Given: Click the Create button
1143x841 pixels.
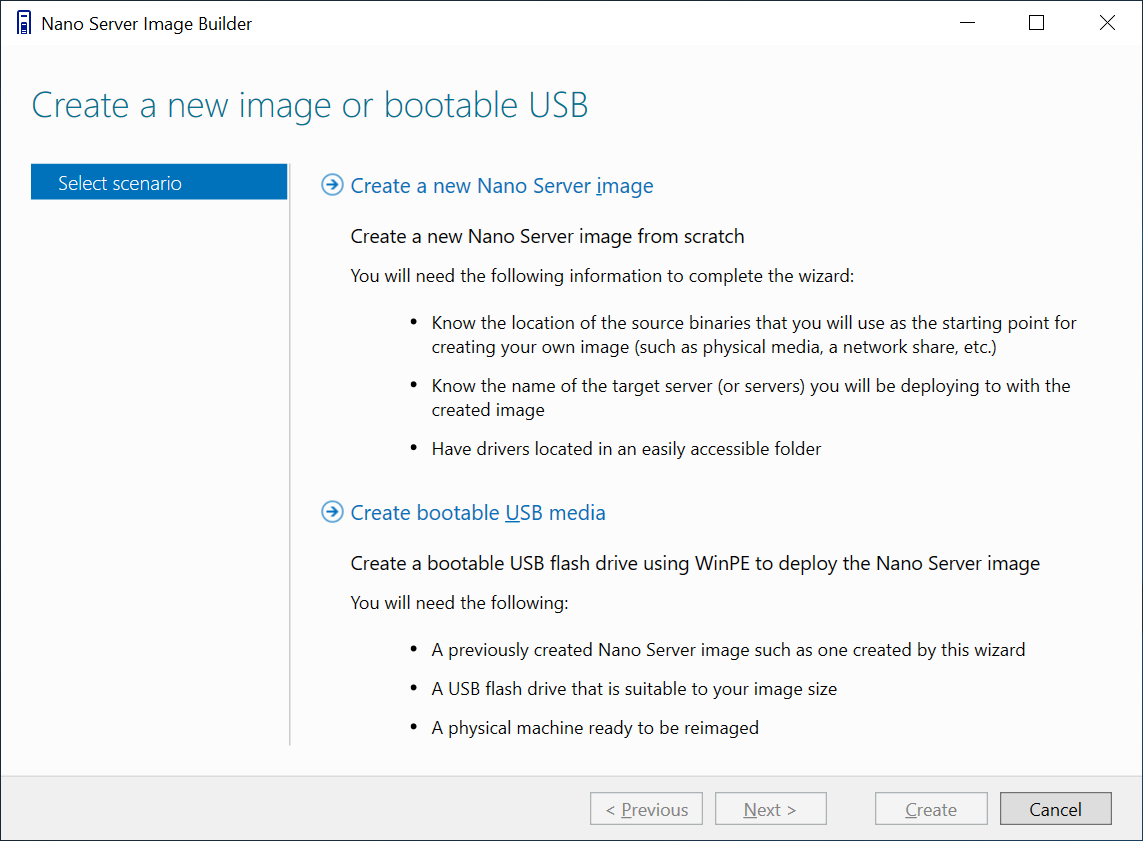Looking at the screenshot, I should coord(931,809).
